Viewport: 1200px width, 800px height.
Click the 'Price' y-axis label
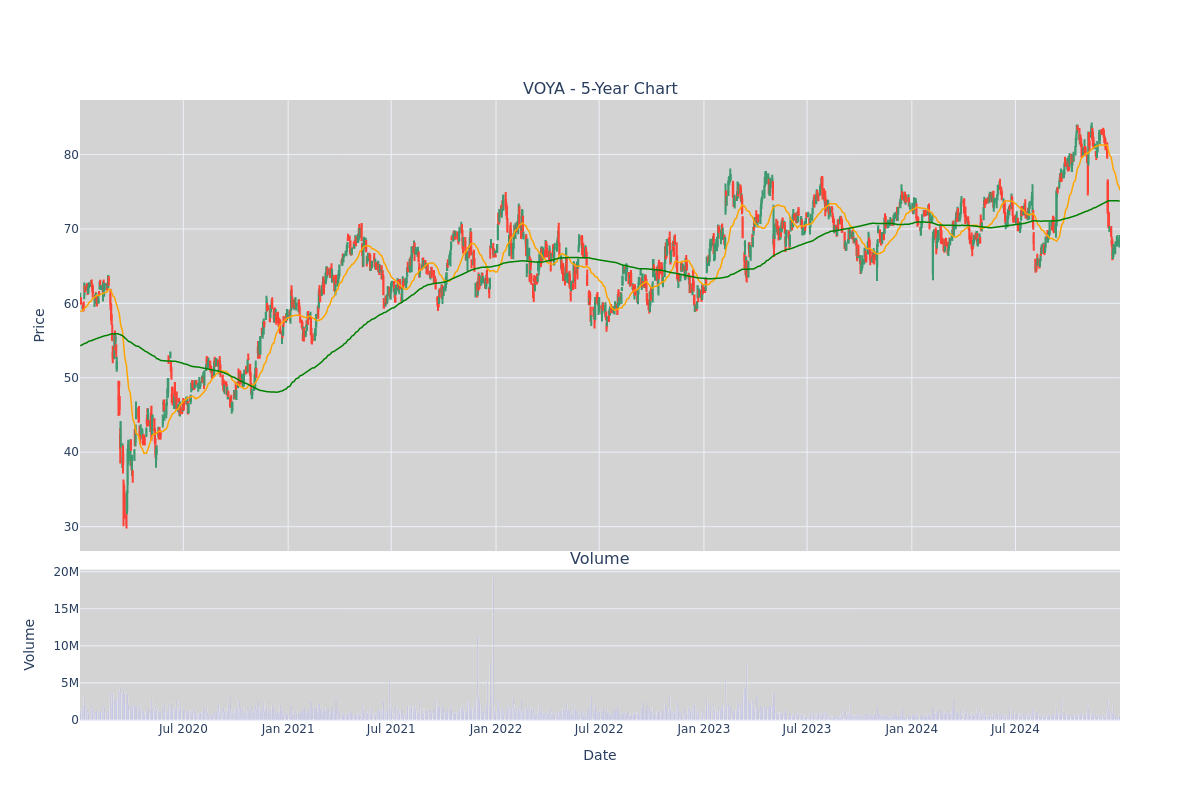click(x=40, y=325)
